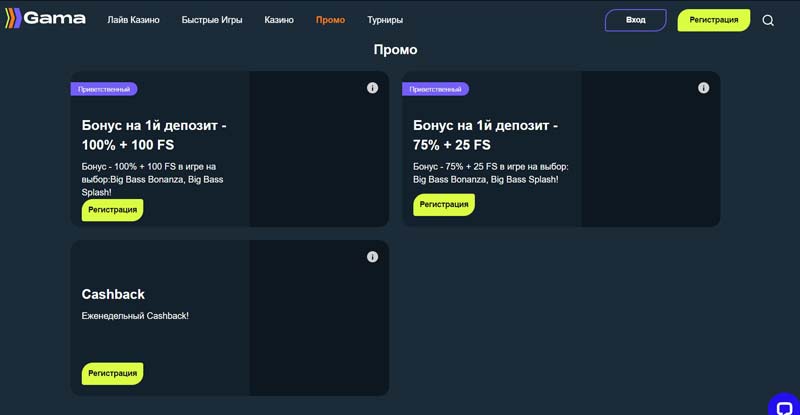
Task: Click Регистрация on the Cashback card
Action: point(112,373)
